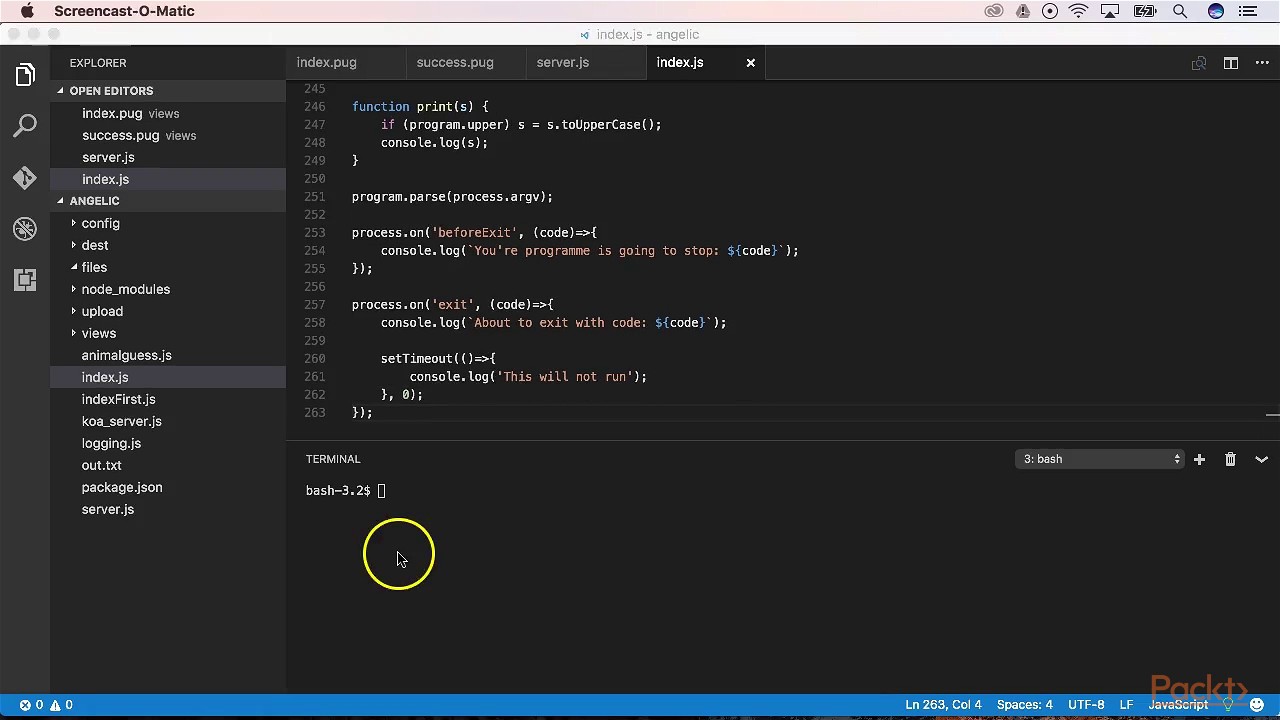1280x720 pixels.
Task: Close the index.js editor tab
Action: click(750, 63)
